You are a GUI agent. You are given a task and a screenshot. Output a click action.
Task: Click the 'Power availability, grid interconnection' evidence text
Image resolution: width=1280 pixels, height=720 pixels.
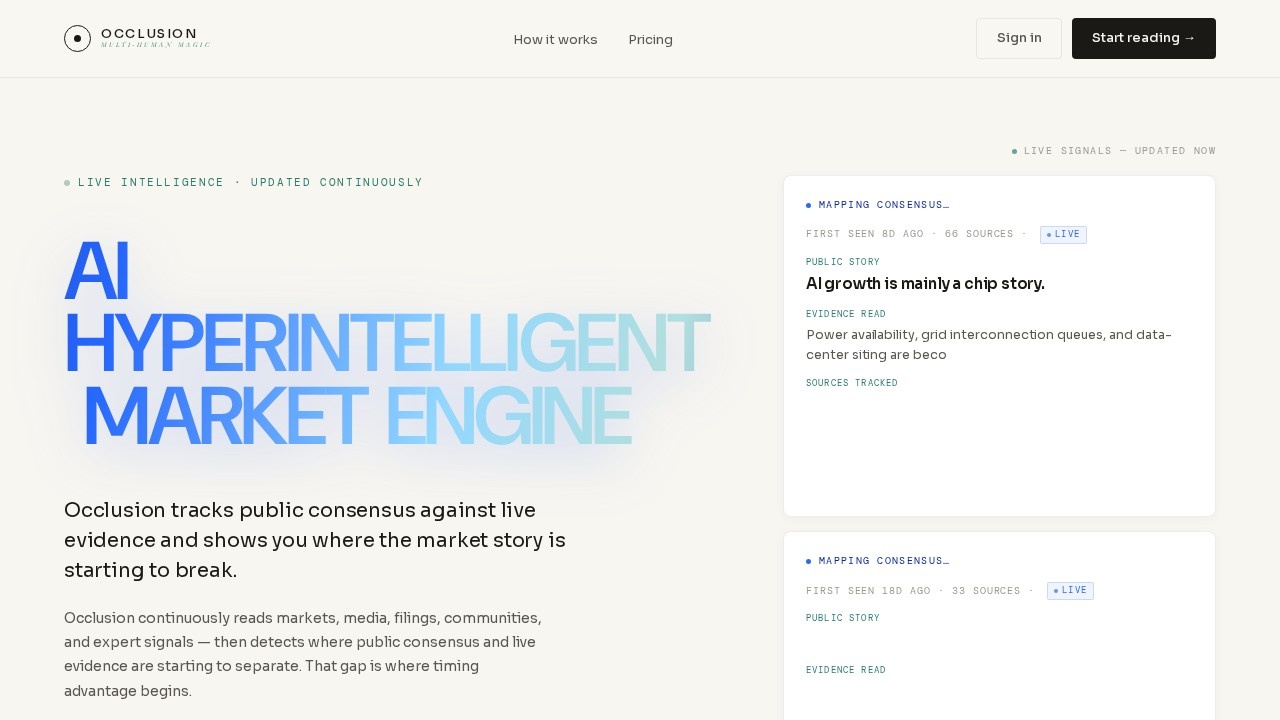989,345
